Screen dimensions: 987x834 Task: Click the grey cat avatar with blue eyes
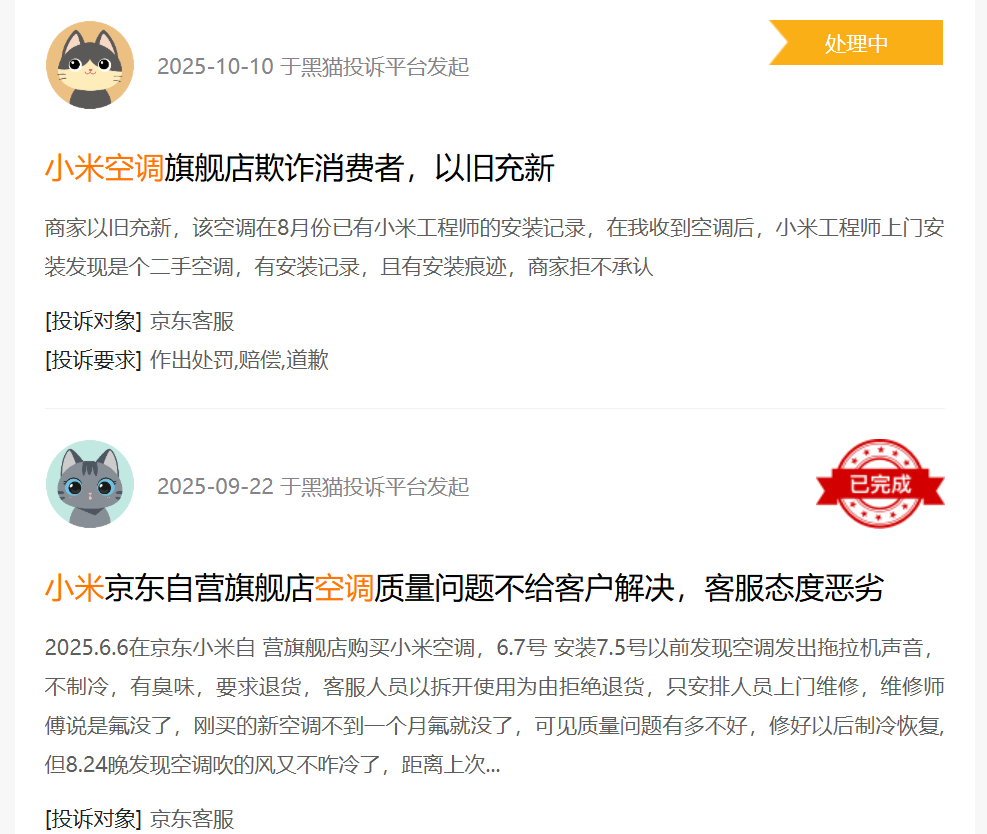click(x=90, y=484)
